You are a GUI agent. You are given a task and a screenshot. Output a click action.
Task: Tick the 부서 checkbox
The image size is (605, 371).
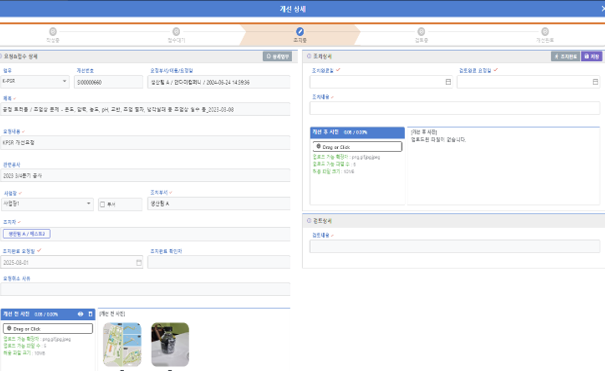102,204
